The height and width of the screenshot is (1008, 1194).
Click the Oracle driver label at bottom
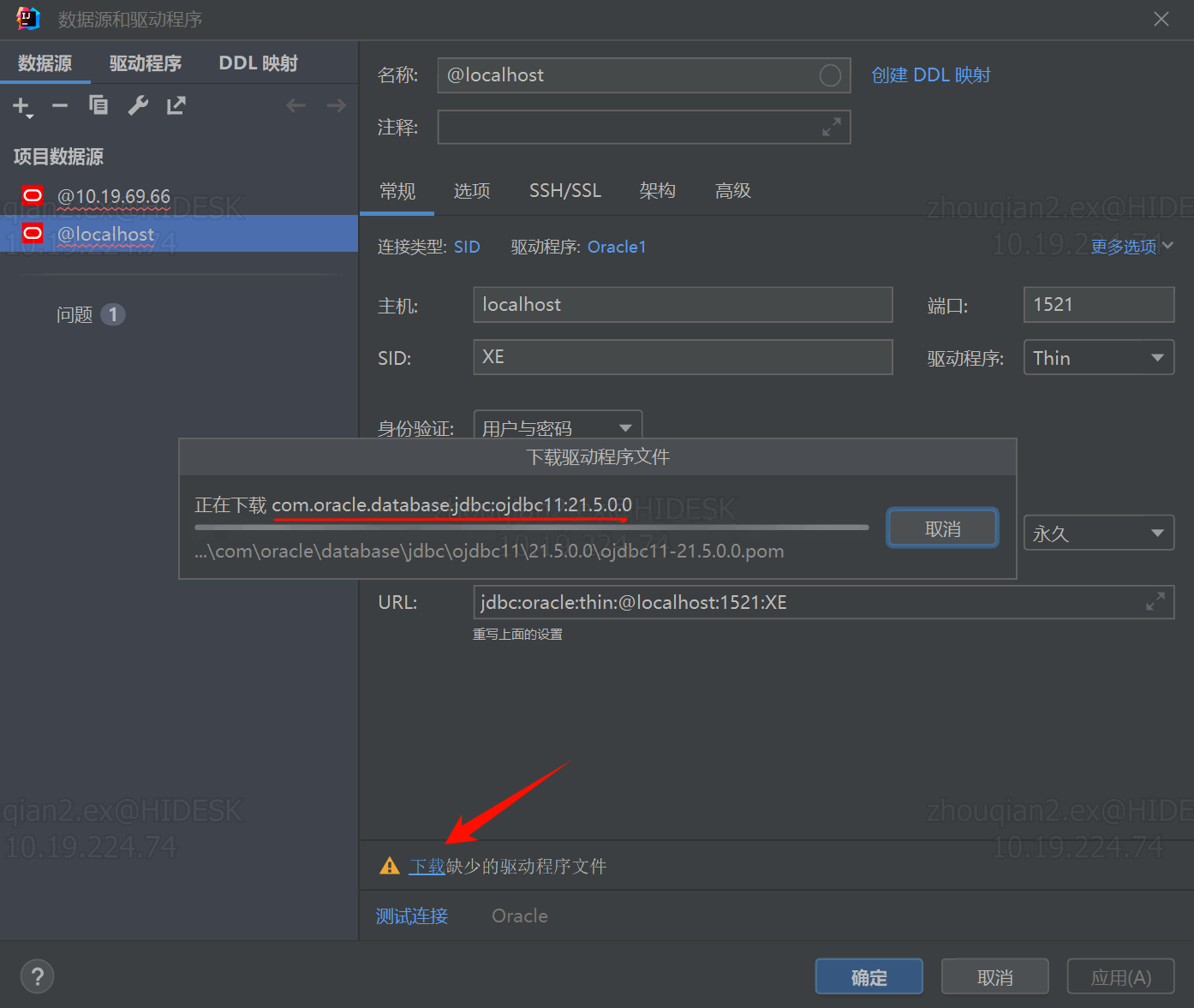[x=520, y=916]
